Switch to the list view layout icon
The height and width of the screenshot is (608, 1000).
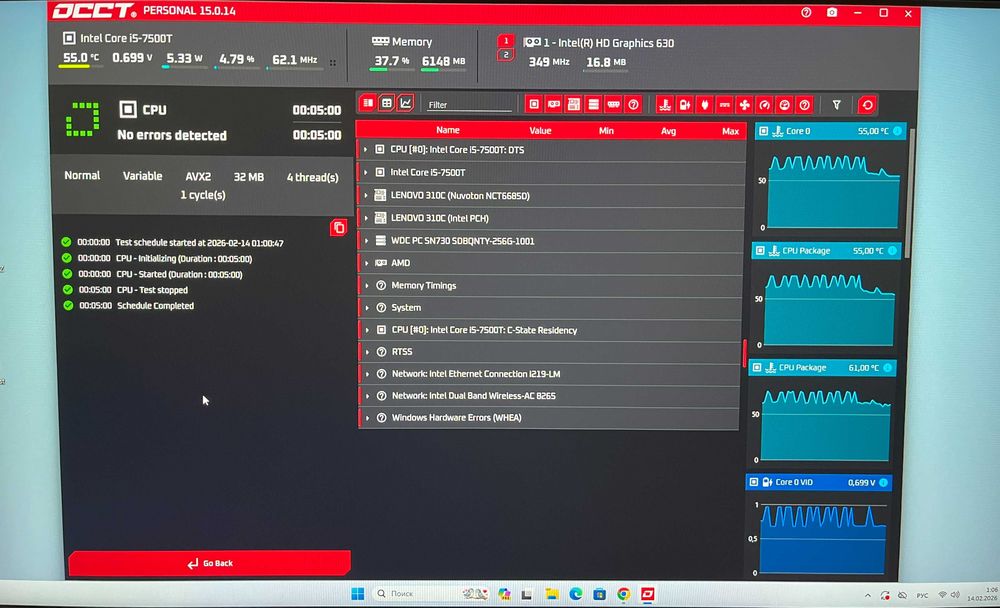tap(368, 103)
